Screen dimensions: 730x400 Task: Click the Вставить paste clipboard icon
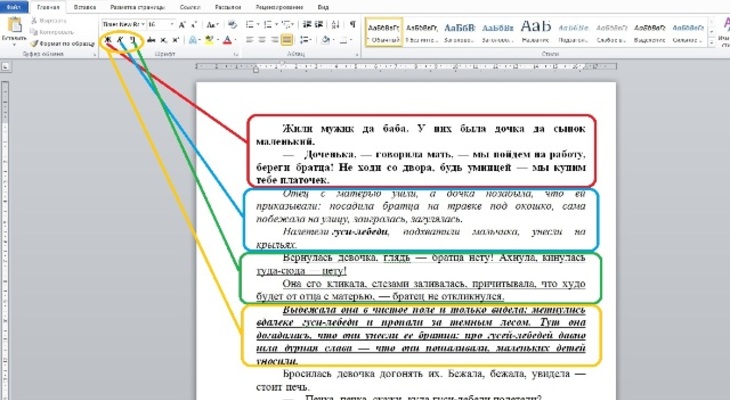(x=14, y=25)
